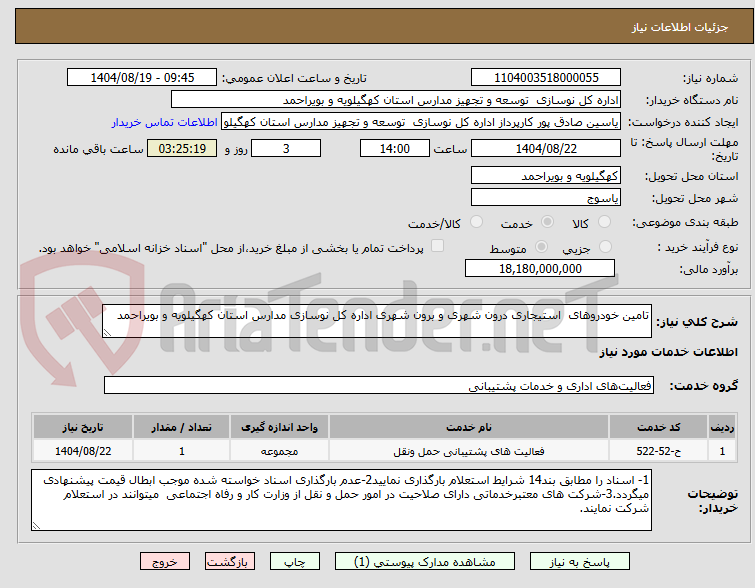The height and width of the screenshot is (588, 755).
Task: Click the نوع فرآیند خرید label
Action: [x=698, y=248]
